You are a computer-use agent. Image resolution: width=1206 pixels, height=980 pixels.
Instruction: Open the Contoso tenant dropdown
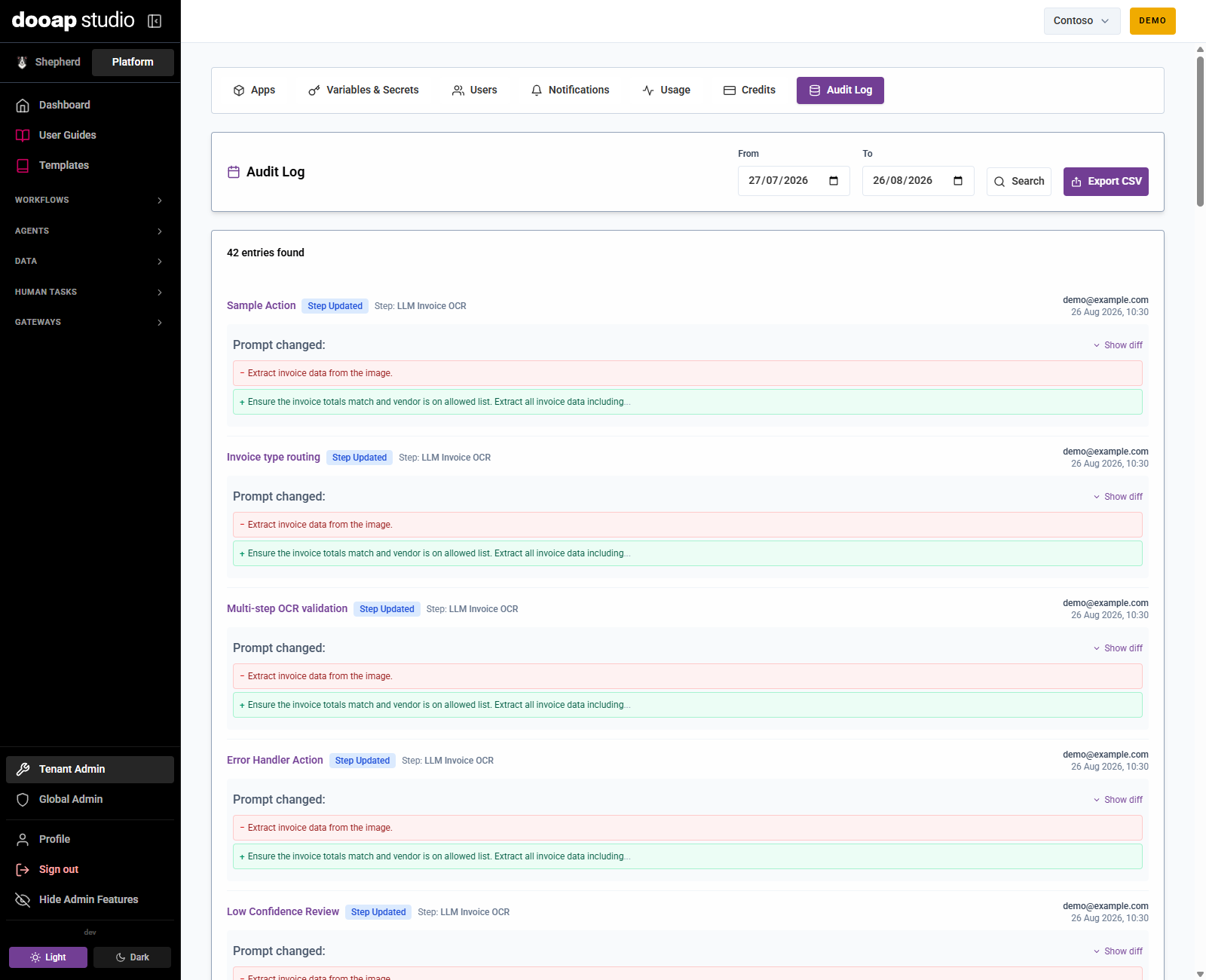pos(1082,21)
